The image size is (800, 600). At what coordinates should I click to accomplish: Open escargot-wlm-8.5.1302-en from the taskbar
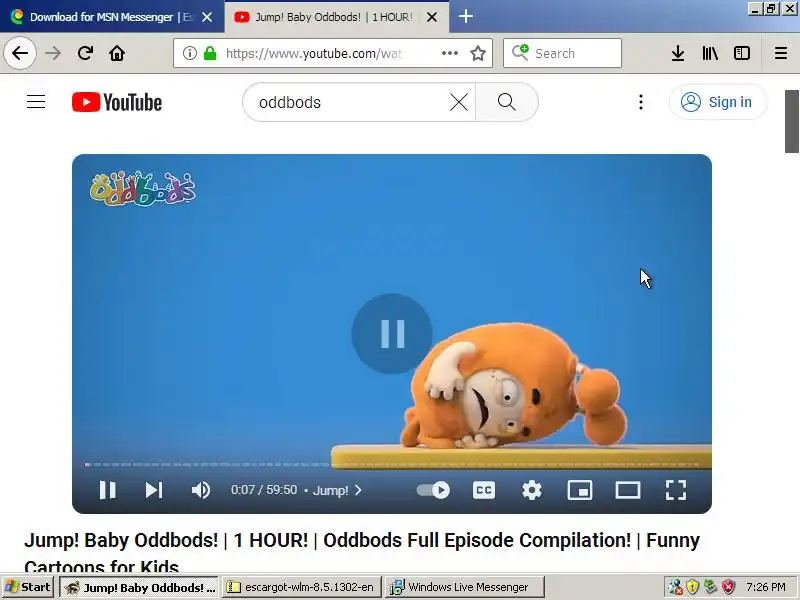(302, 587)
